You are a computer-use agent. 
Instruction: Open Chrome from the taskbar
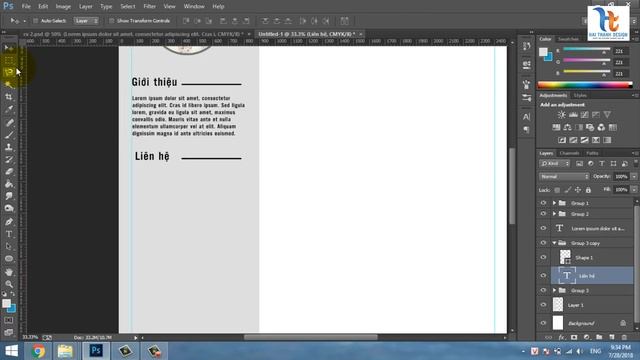pos(38,351)
